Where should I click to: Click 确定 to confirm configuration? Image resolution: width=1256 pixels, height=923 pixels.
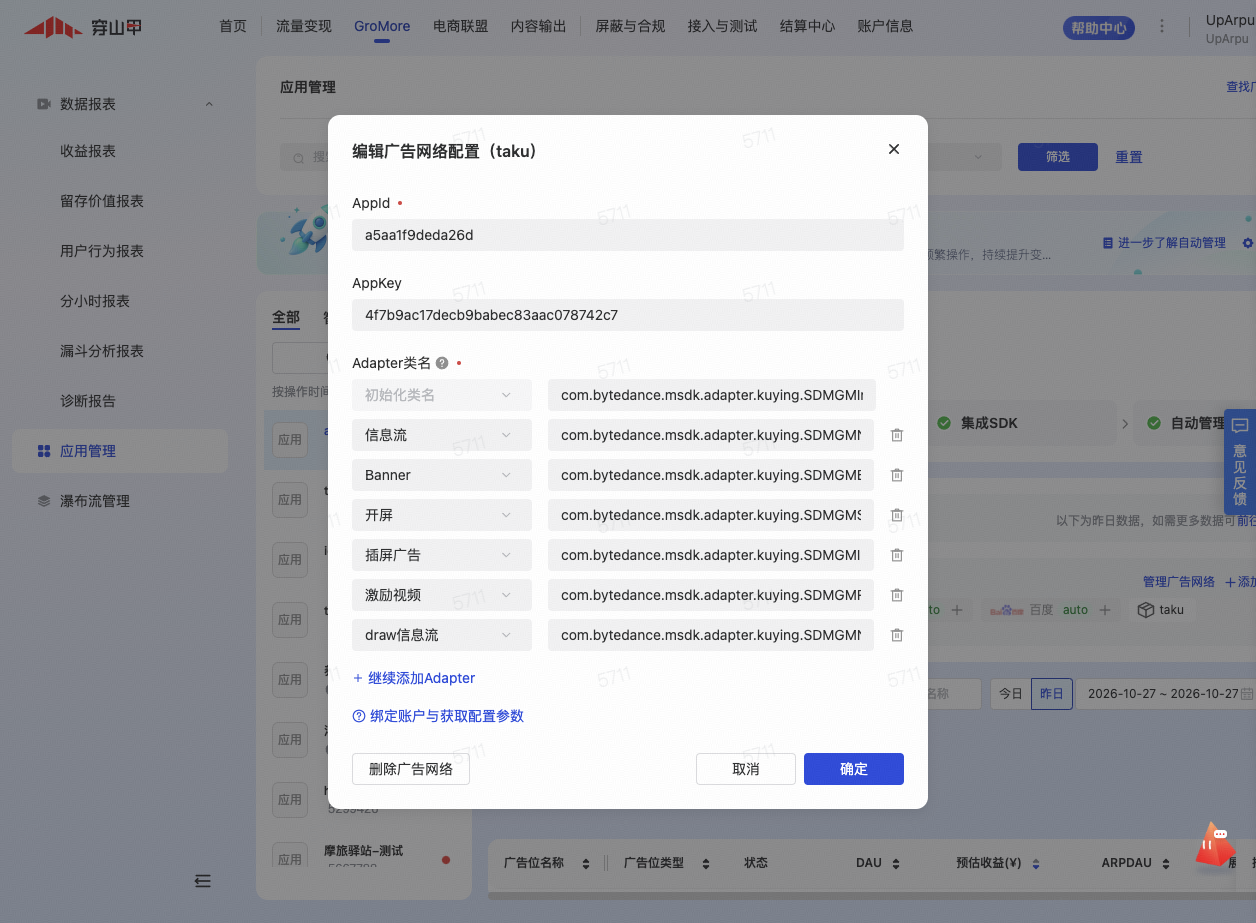(854, 769)
